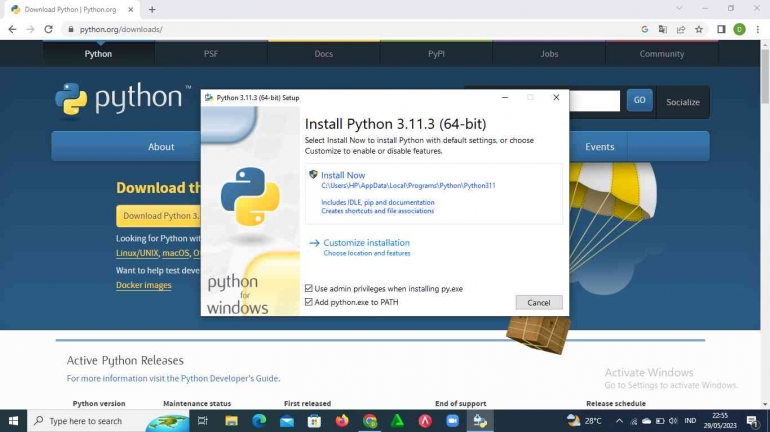Bookmark this page with the star
The width and height of the screenshot is (770, 432).
[x=699, y=29]
